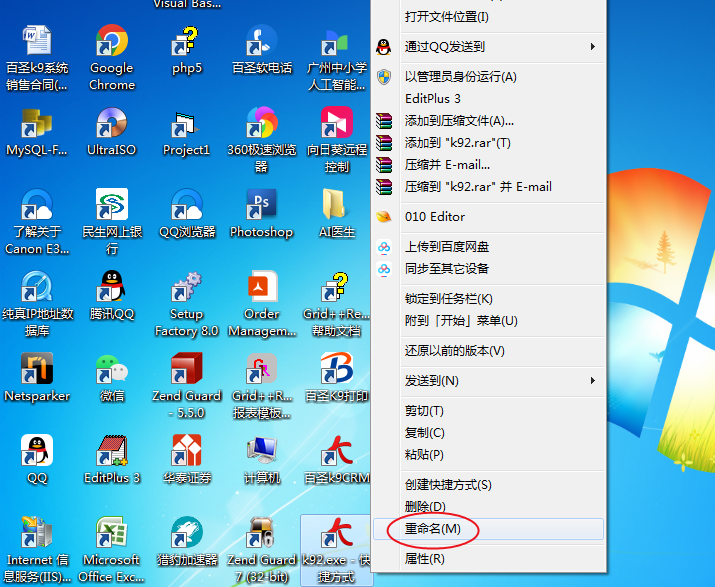Open the Google Chrome desktop icon

point(111,43)
